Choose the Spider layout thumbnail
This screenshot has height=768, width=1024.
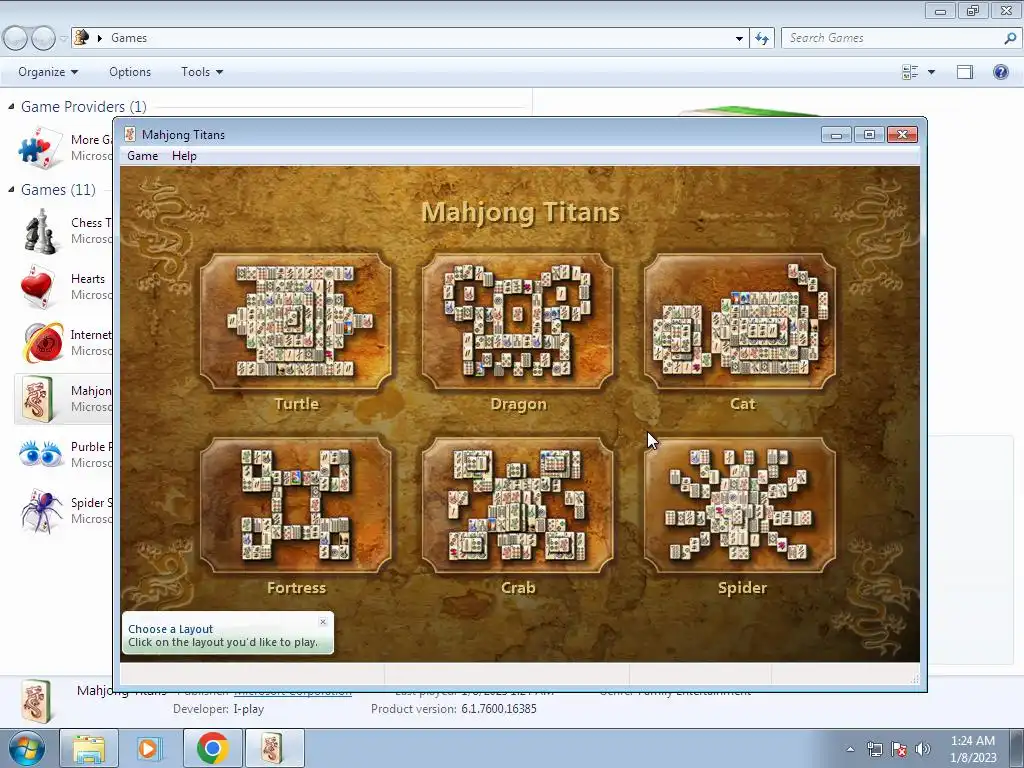point(740,505)
